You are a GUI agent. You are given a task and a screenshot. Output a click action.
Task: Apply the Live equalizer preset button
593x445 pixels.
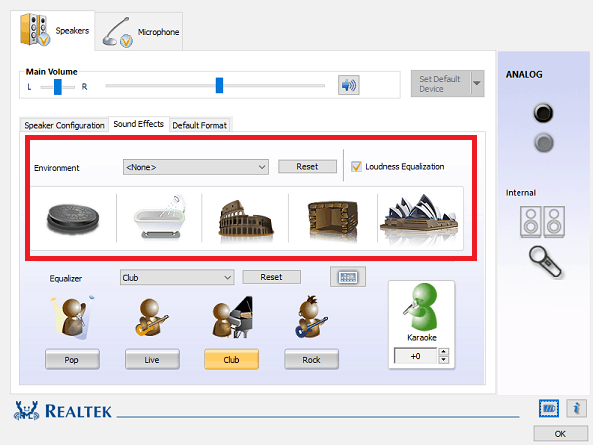(x=152, y=359)
